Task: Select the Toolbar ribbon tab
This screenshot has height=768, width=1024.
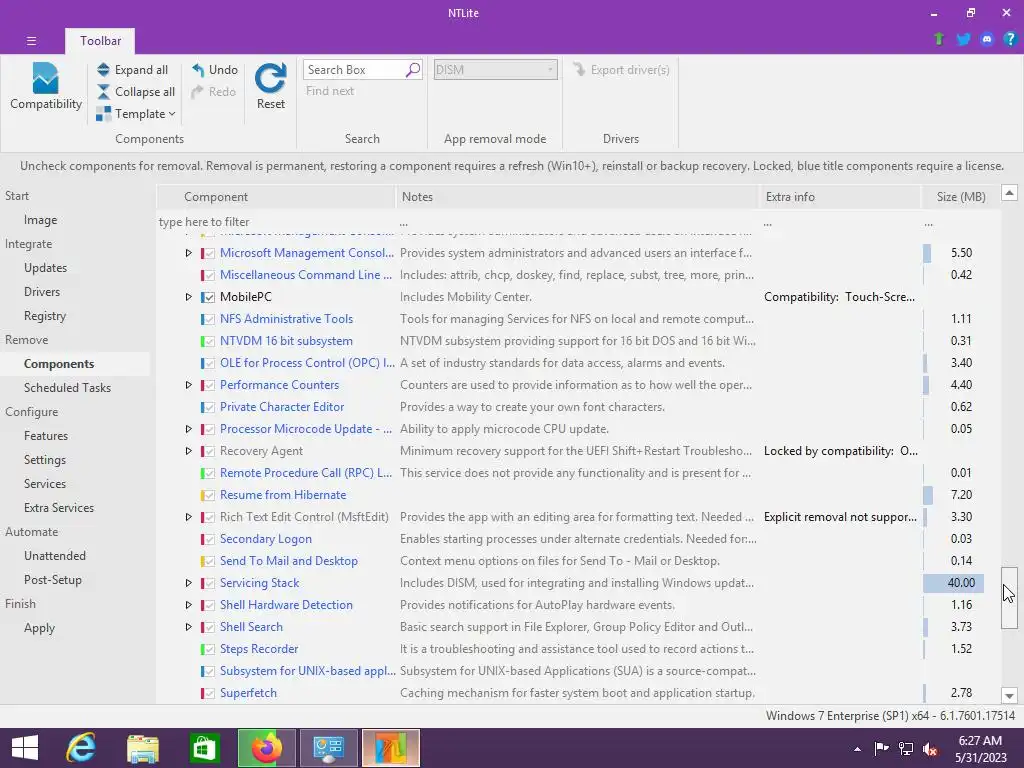Action: tap(100, 40)
